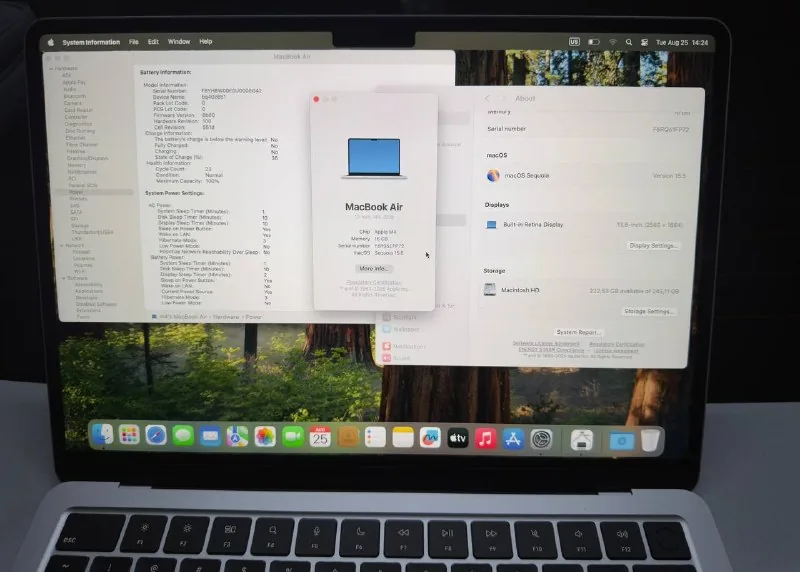Click More Info in About window
The image size is (800, 572).
pos(373,268)
